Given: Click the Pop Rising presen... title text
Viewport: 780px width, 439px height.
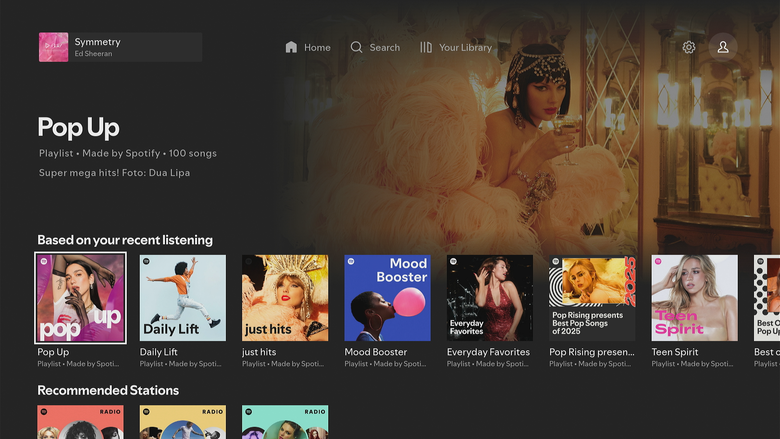Looking at the screenshot, I should [592, 352].
